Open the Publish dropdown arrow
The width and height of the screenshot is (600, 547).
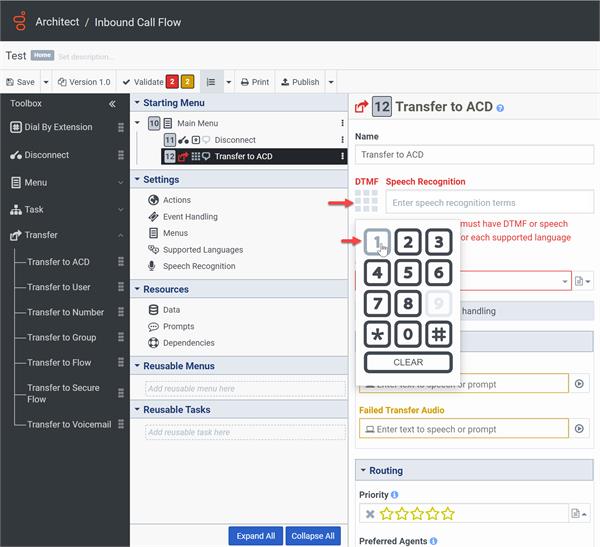(331, 82)
